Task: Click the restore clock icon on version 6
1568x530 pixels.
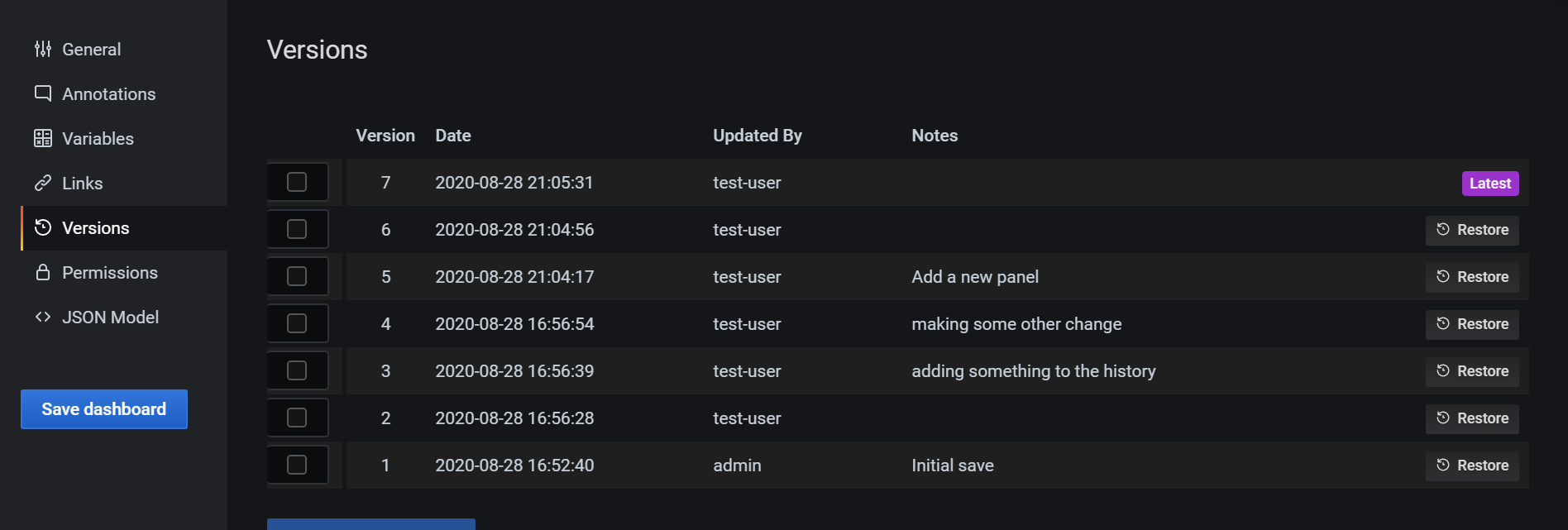Action: pos(1442,230)
